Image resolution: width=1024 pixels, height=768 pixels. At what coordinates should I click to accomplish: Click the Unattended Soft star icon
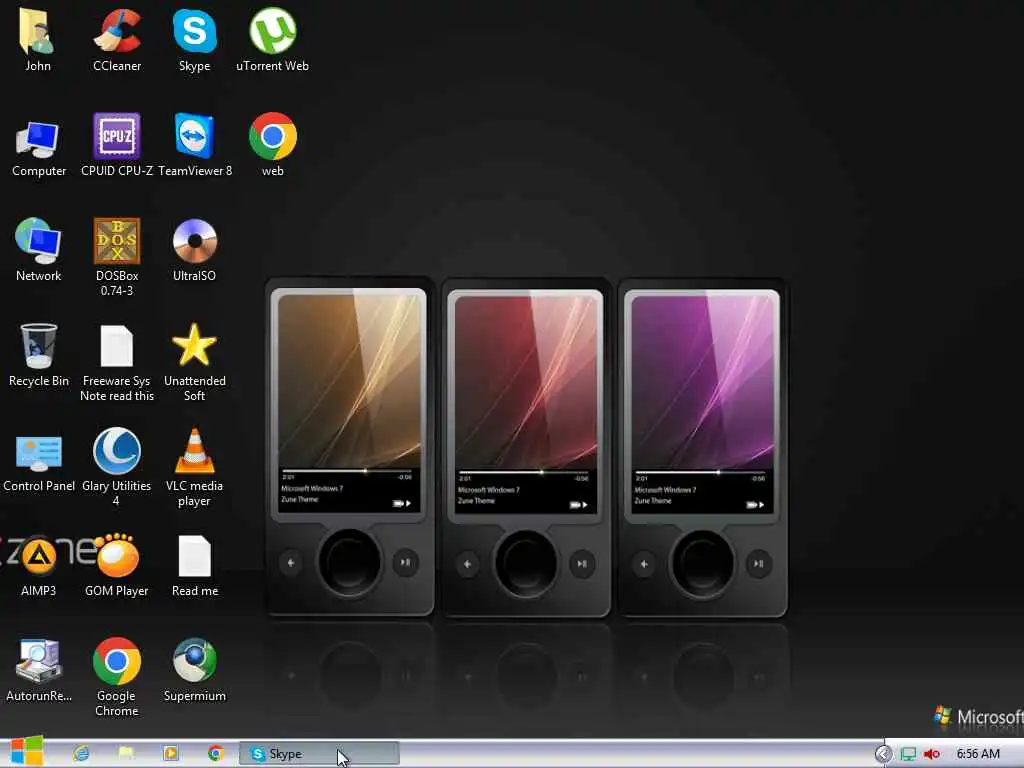pyautogui.click(x=195, y=362)
